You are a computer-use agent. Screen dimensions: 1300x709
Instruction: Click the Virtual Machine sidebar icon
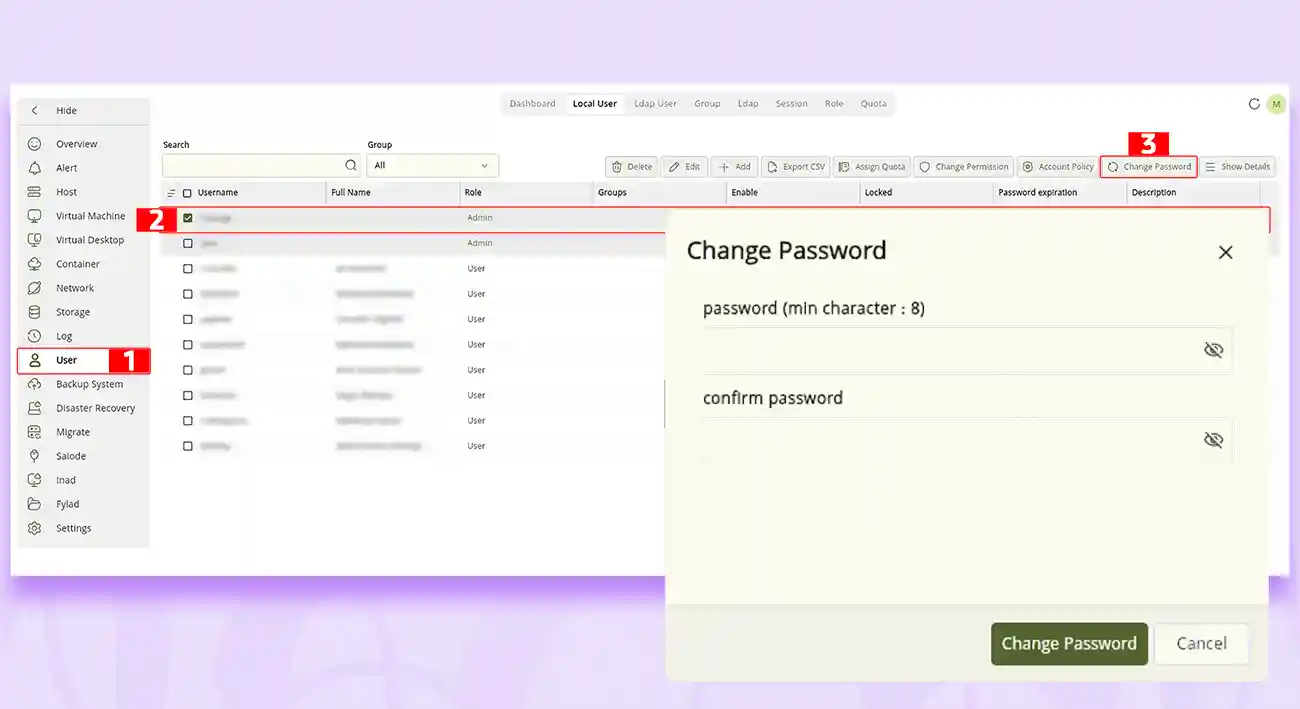pyautogui.click(x=35, y=216)
